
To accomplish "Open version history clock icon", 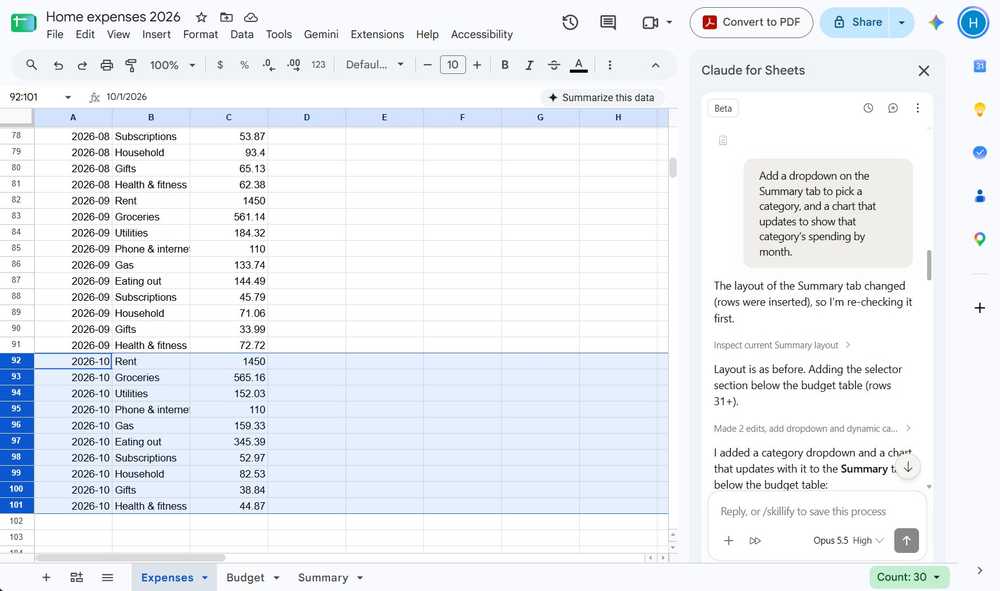I will [570, 22].
